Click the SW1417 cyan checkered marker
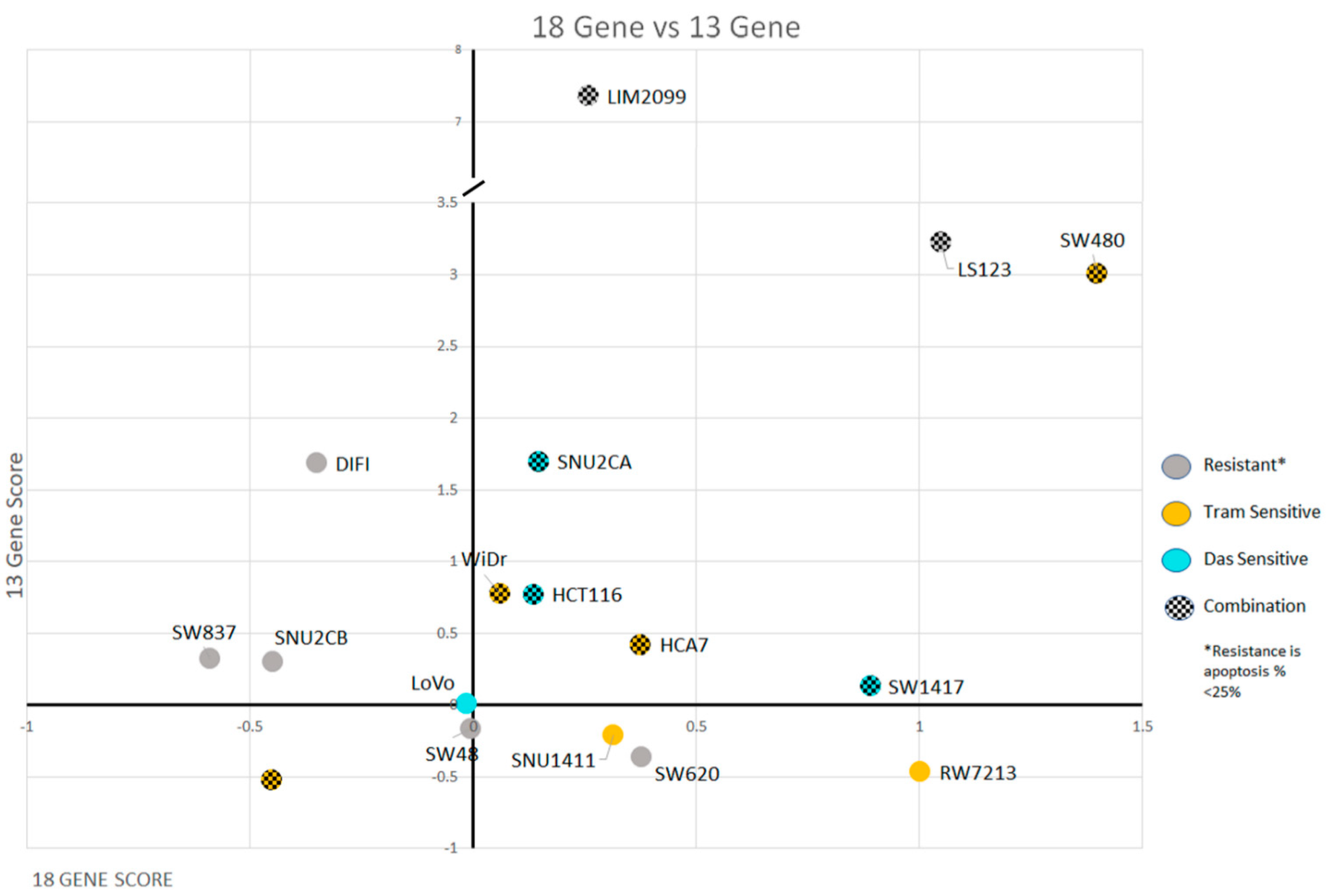The height and width of the screenshot is (896, 1326). pos(869,685)
